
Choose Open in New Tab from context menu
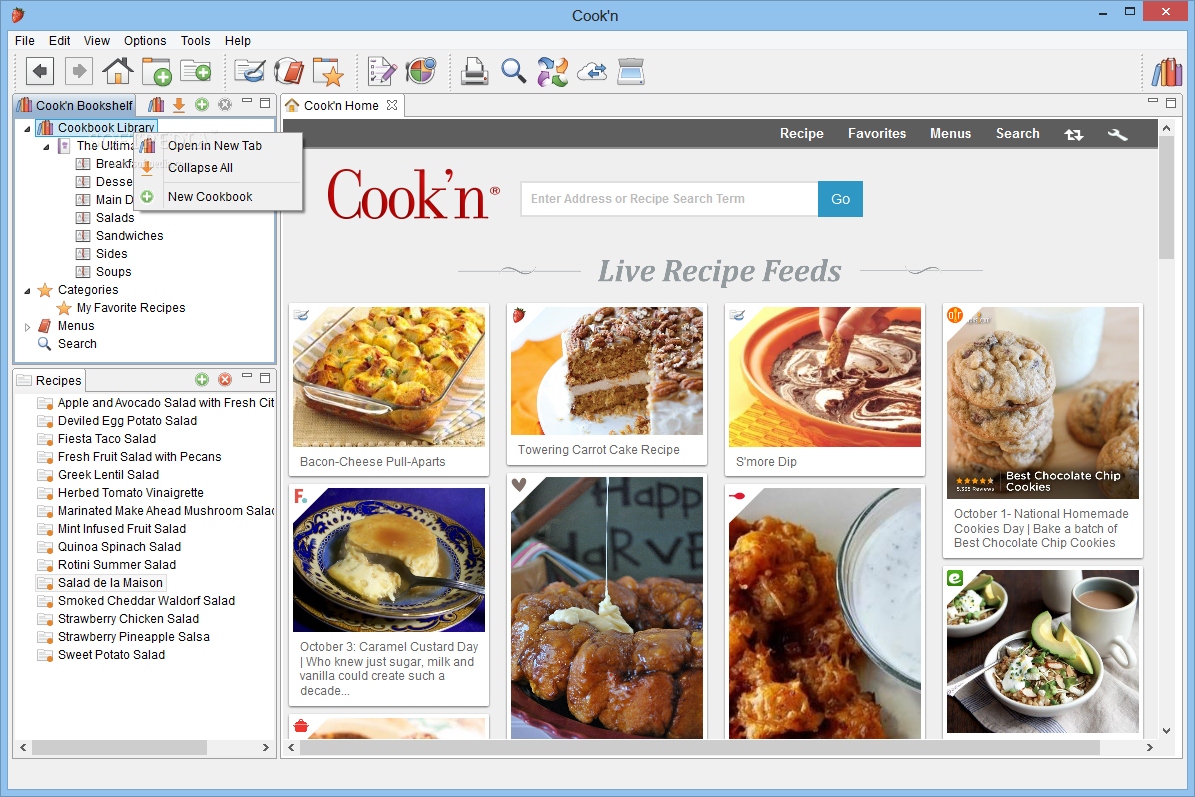[218, 146]
